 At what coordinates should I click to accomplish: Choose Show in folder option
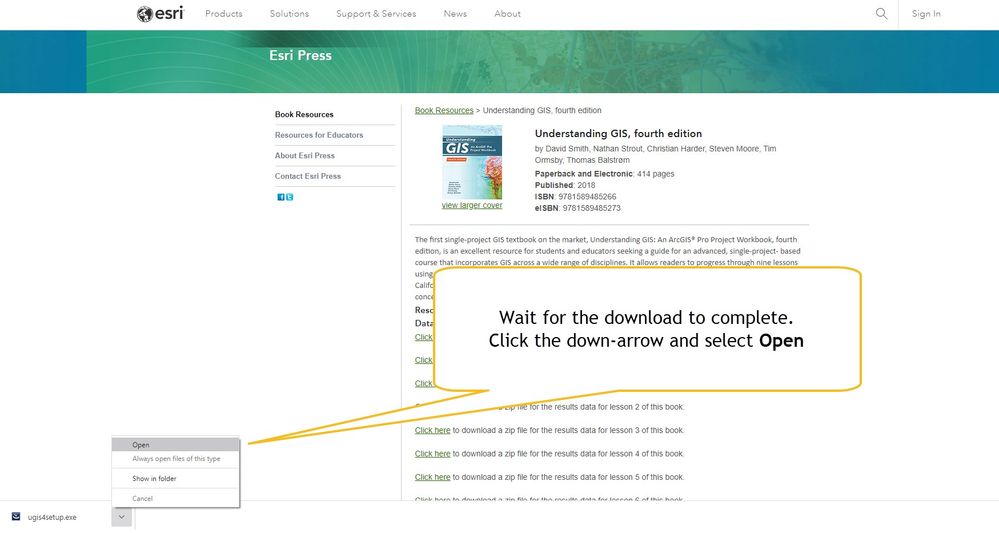pyautogui.click(x=176, y=478)
